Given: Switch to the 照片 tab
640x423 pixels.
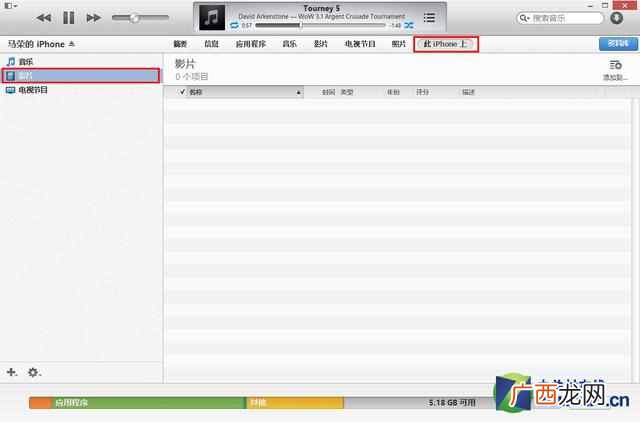Looking at the screenshot, I should (398, 44).
